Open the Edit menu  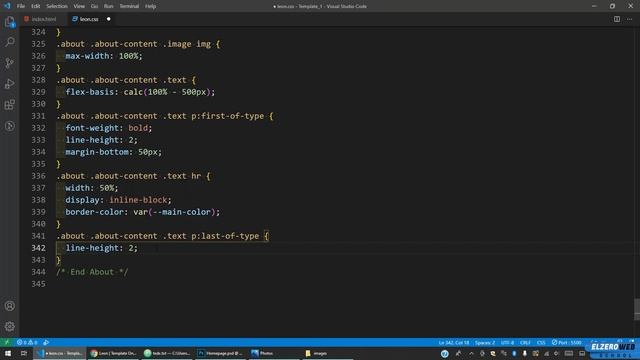point(36,6)
